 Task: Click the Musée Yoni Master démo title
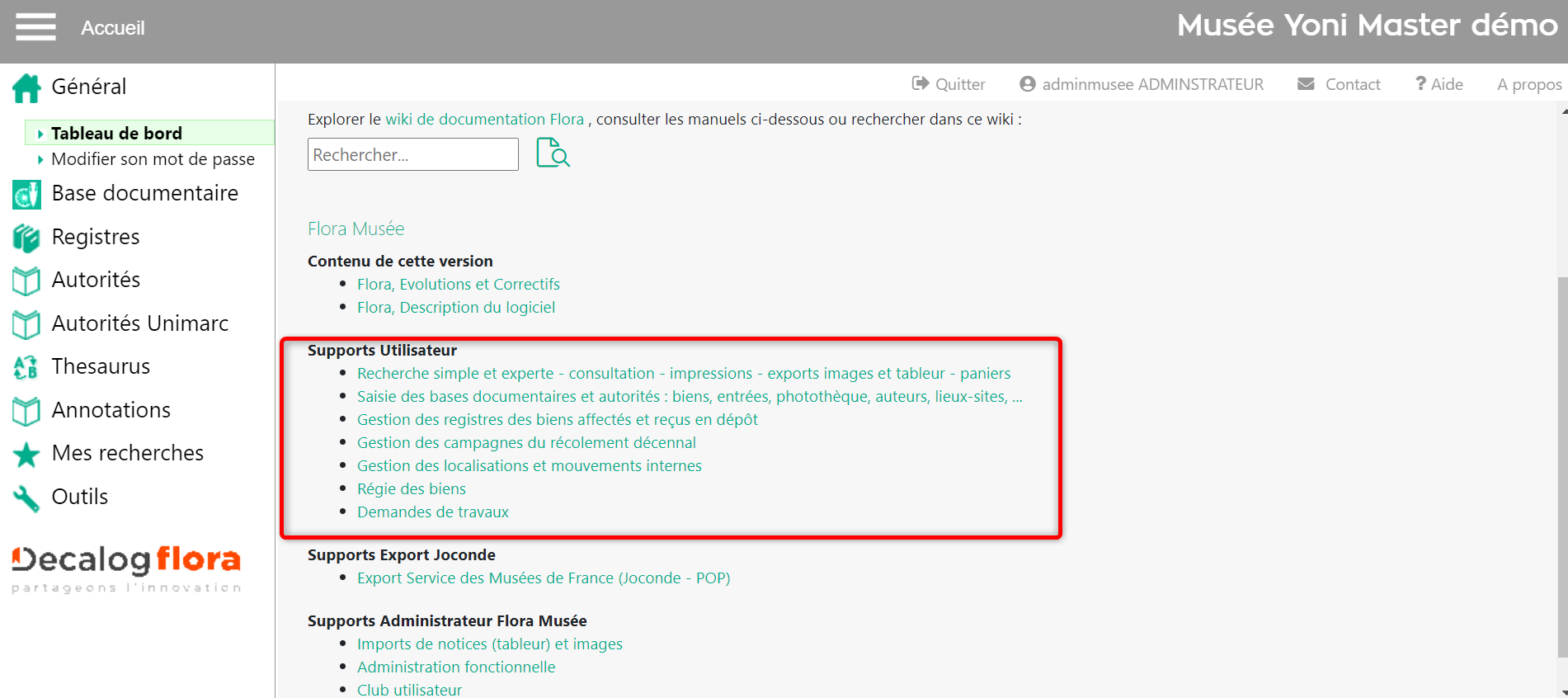[x=1368, y=26]
